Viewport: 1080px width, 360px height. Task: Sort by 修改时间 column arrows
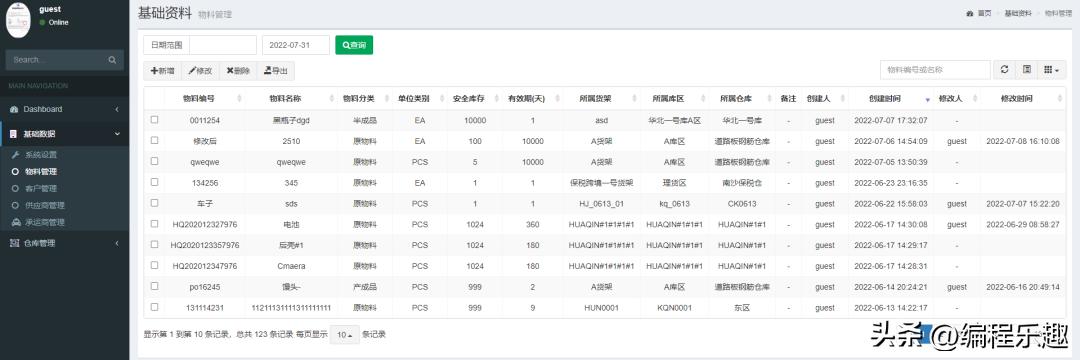point(1059,99)
